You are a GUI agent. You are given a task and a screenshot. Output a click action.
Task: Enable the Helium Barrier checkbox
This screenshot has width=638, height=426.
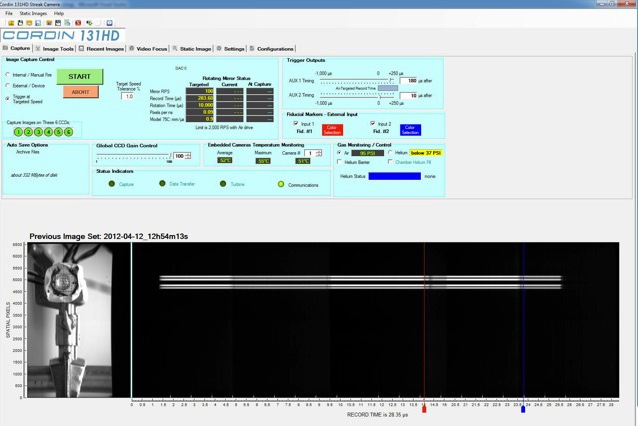(x=340, y=162)
